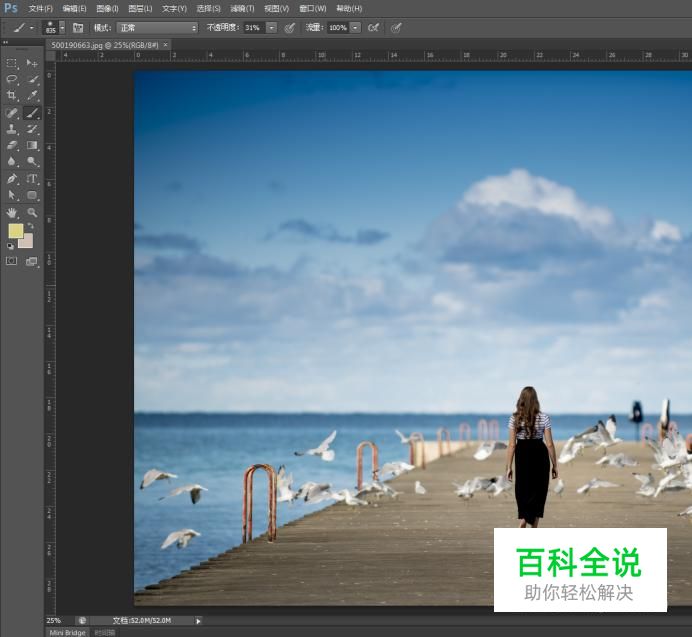Open the 视图(V) menu
Screen dimensions: 692x637
pos(277,8)
